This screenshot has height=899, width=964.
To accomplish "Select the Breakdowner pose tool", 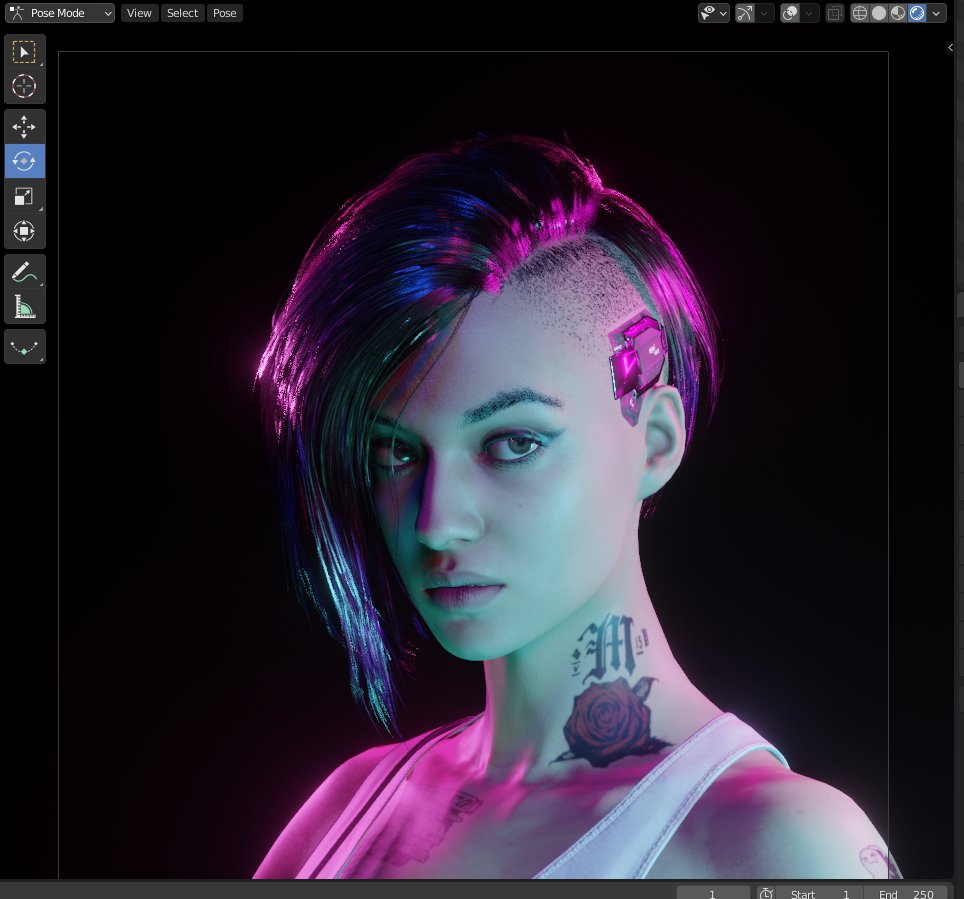I will click(x=25, y=347).
